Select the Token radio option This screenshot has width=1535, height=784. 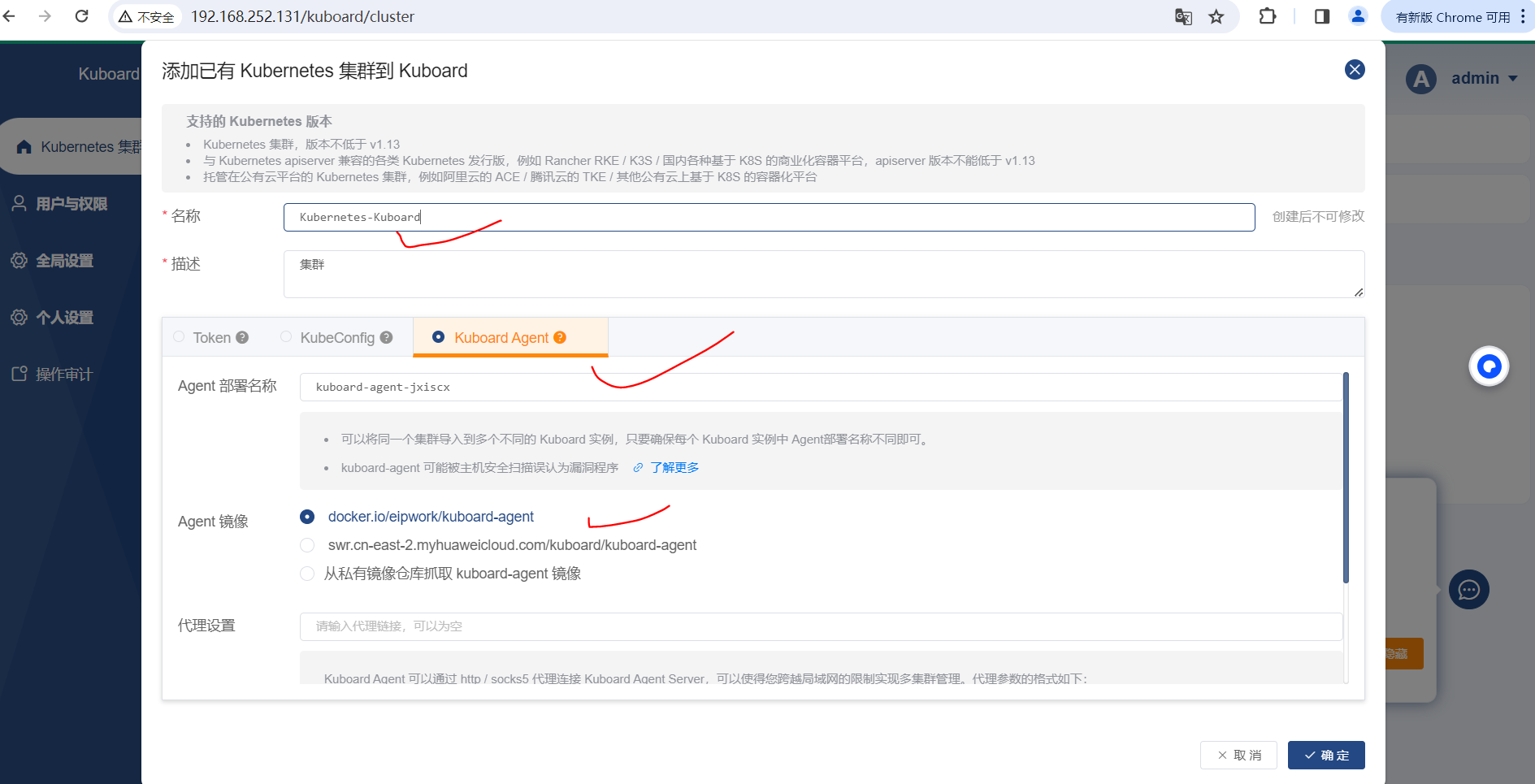point(179,336)
